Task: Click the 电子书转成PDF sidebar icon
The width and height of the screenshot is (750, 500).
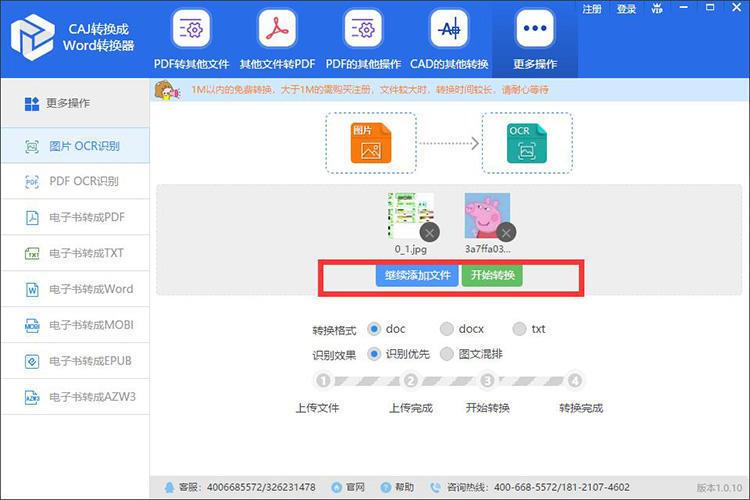Action: [32, 218]
